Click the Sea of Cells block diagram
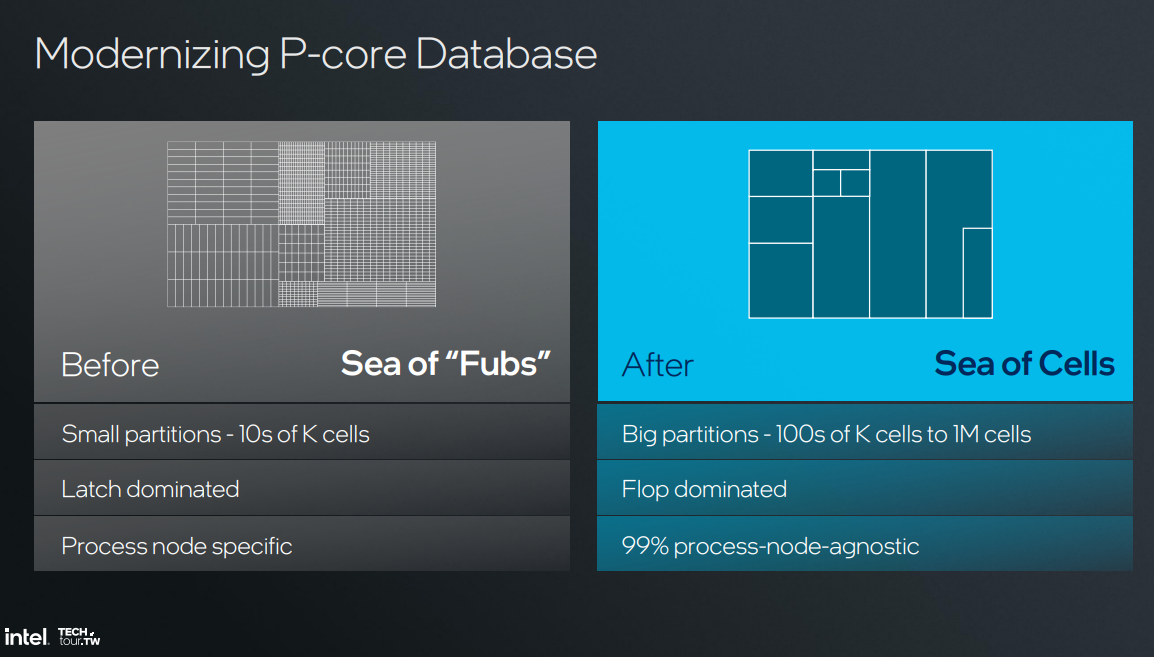This screenshot has height=657, width=1154. tap(870, 234)
